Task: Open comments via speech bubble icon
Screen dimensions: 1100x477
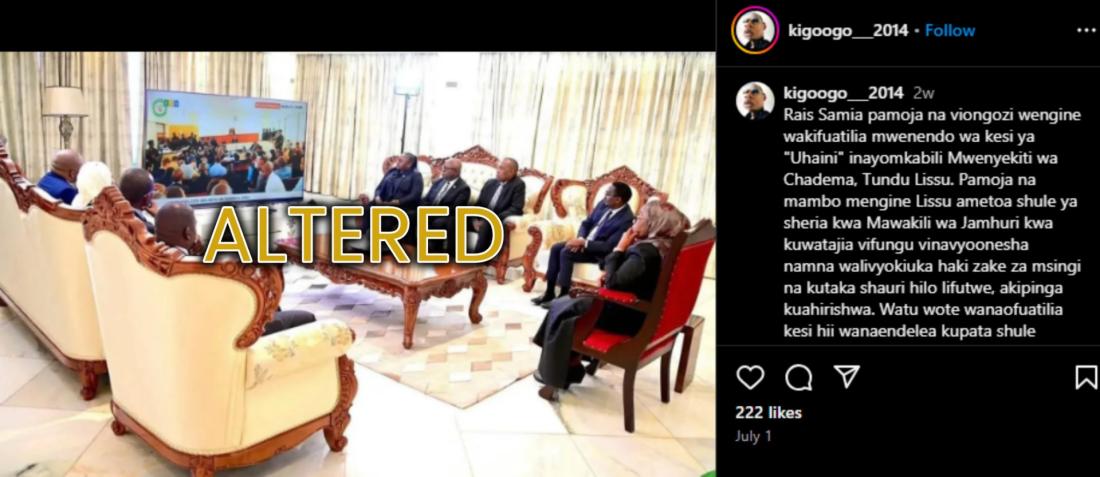Action: tap(798, 377)
